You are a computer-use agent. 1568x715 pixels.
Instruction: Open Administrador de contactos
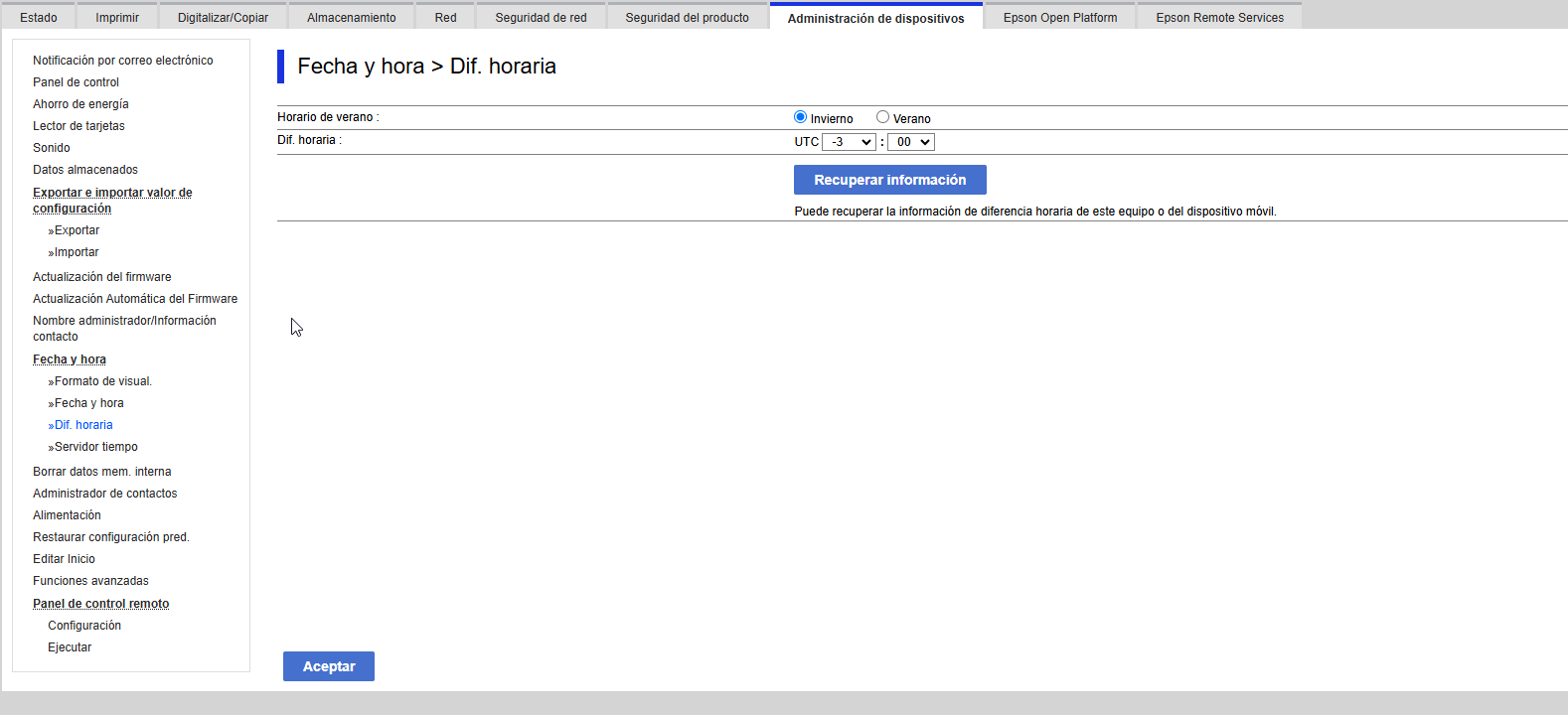coord(105,494)
